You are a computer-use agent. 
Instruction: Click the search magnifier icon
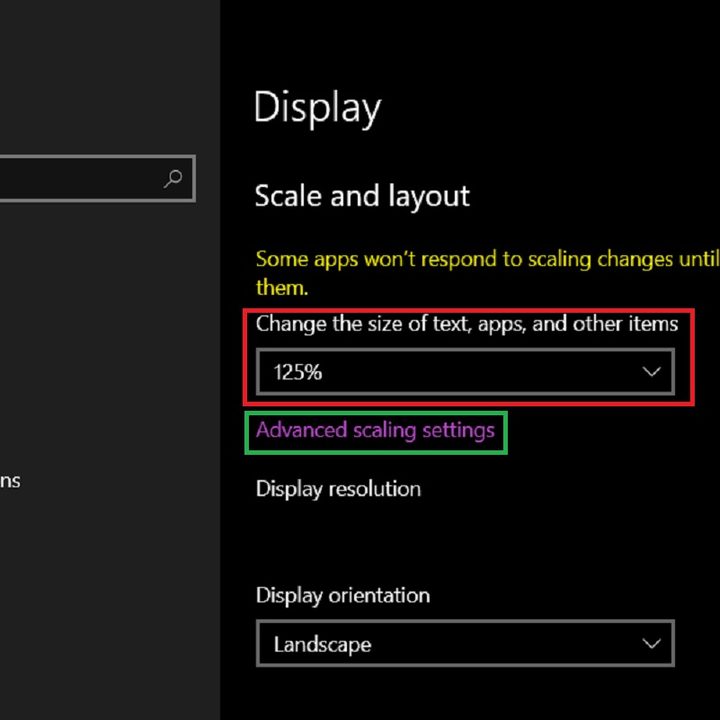pyautogui.click(x=173, y=178)
